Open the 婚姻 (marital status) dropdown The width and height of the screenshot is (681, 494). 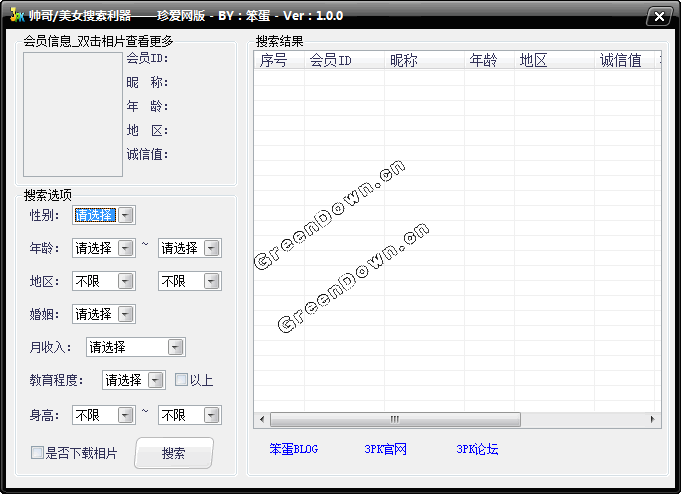click(104, 314)
